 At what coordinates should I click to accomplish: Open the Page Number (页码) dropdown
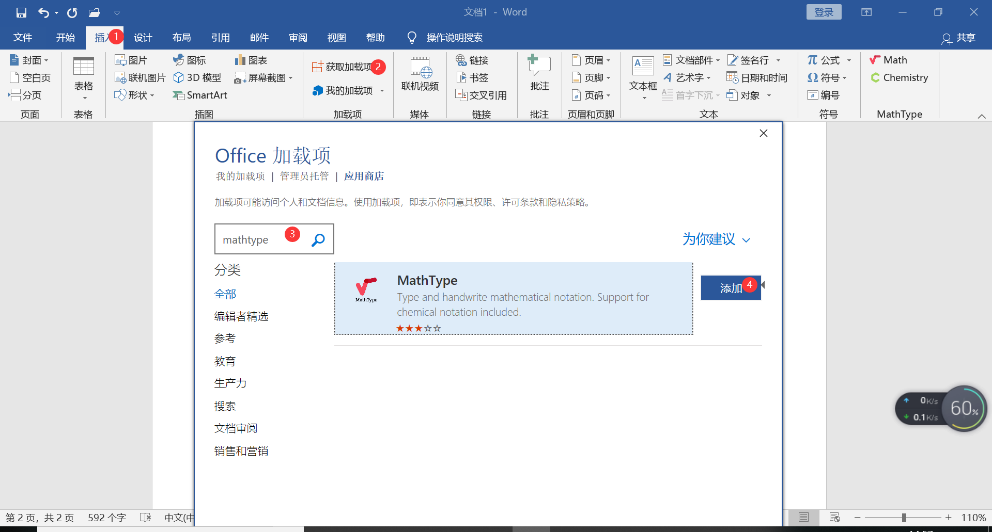point(591,96)
